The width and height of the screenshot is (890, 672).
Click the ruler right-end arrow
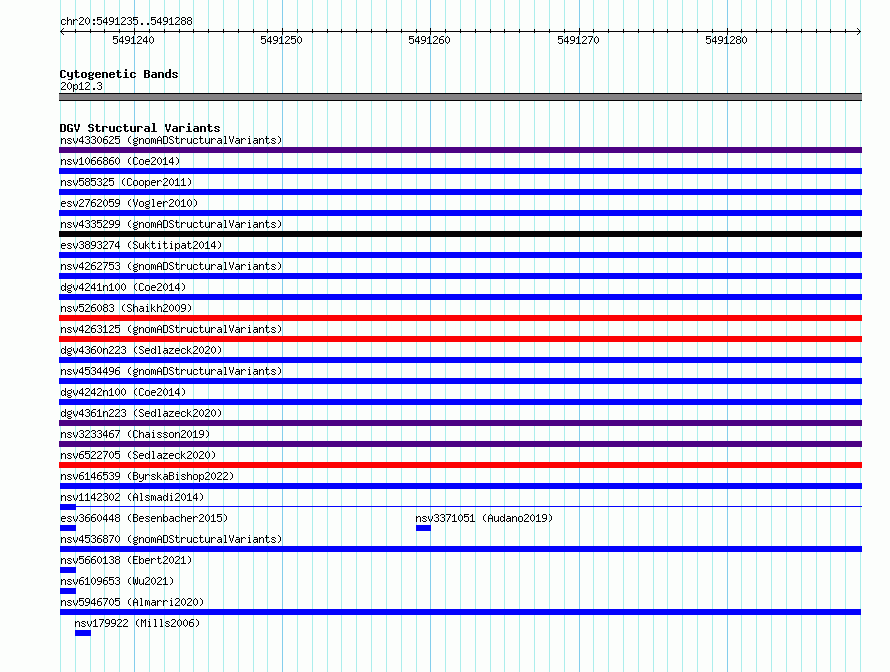[859, 31]
